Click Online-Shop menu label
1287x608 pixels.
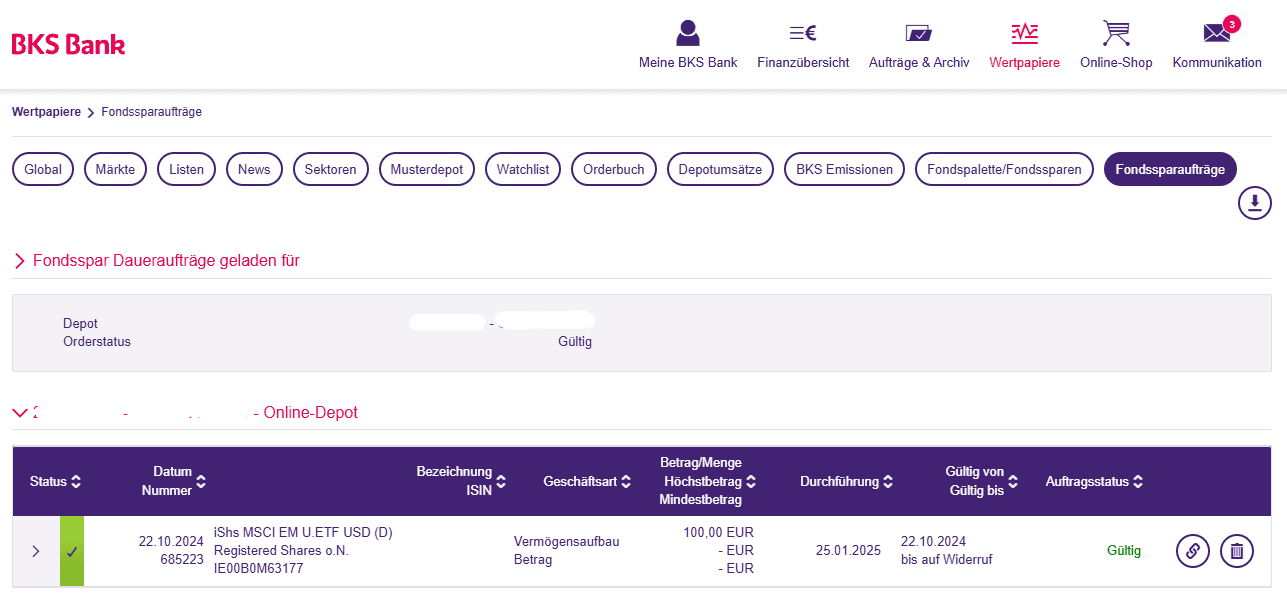(x=1116, y=62)
